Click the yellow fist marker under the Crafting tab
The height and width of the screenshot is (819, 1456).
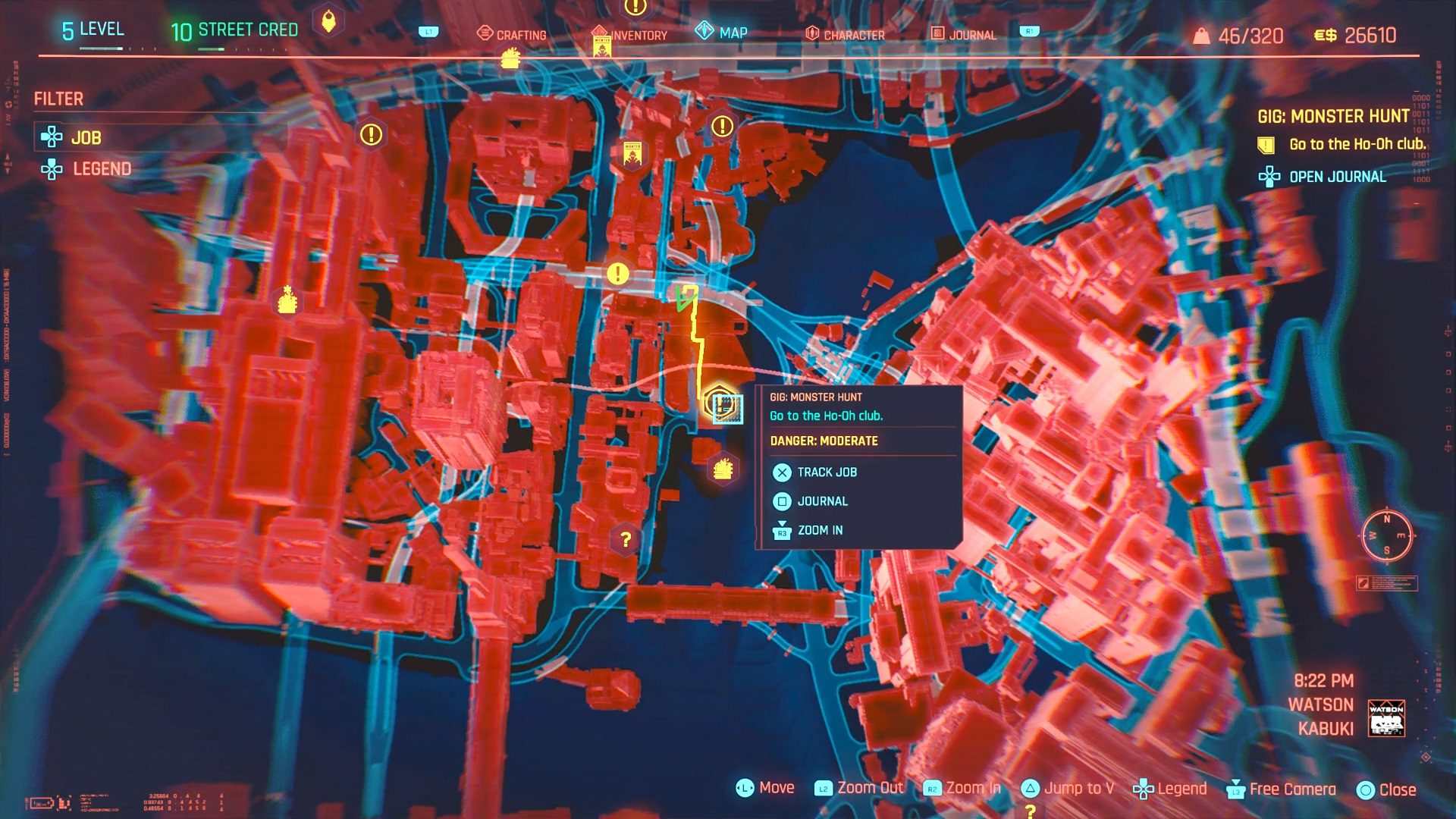pyautogui.click(x=510, y=58)
